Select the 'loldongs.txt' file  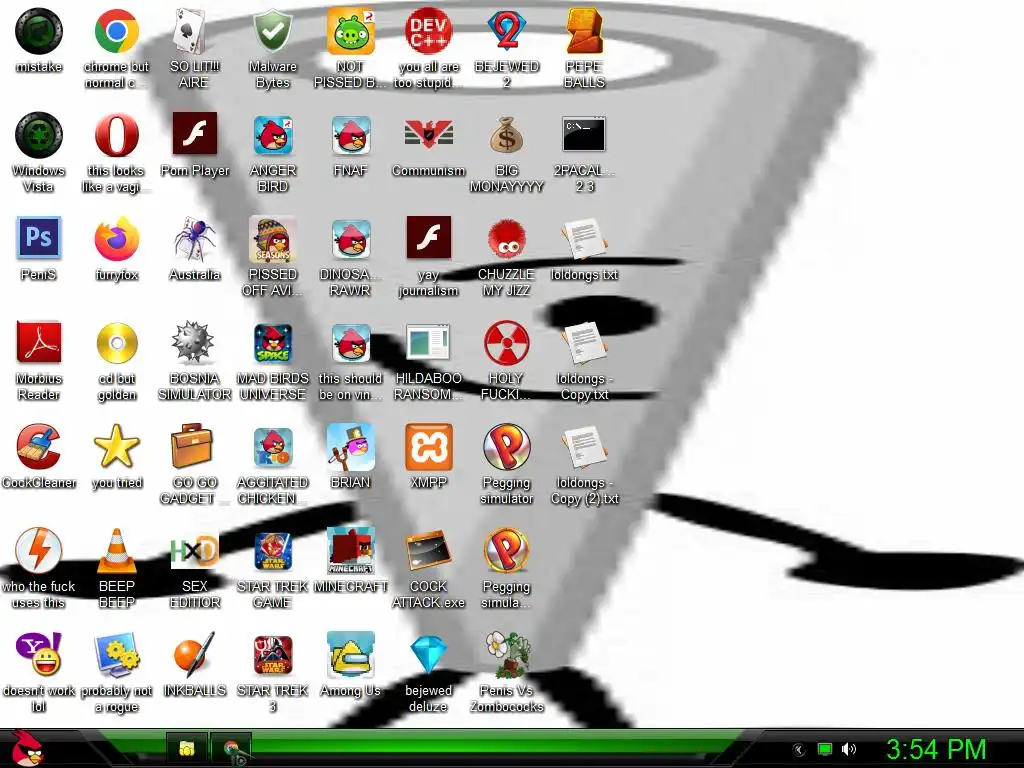click(584, 239)
